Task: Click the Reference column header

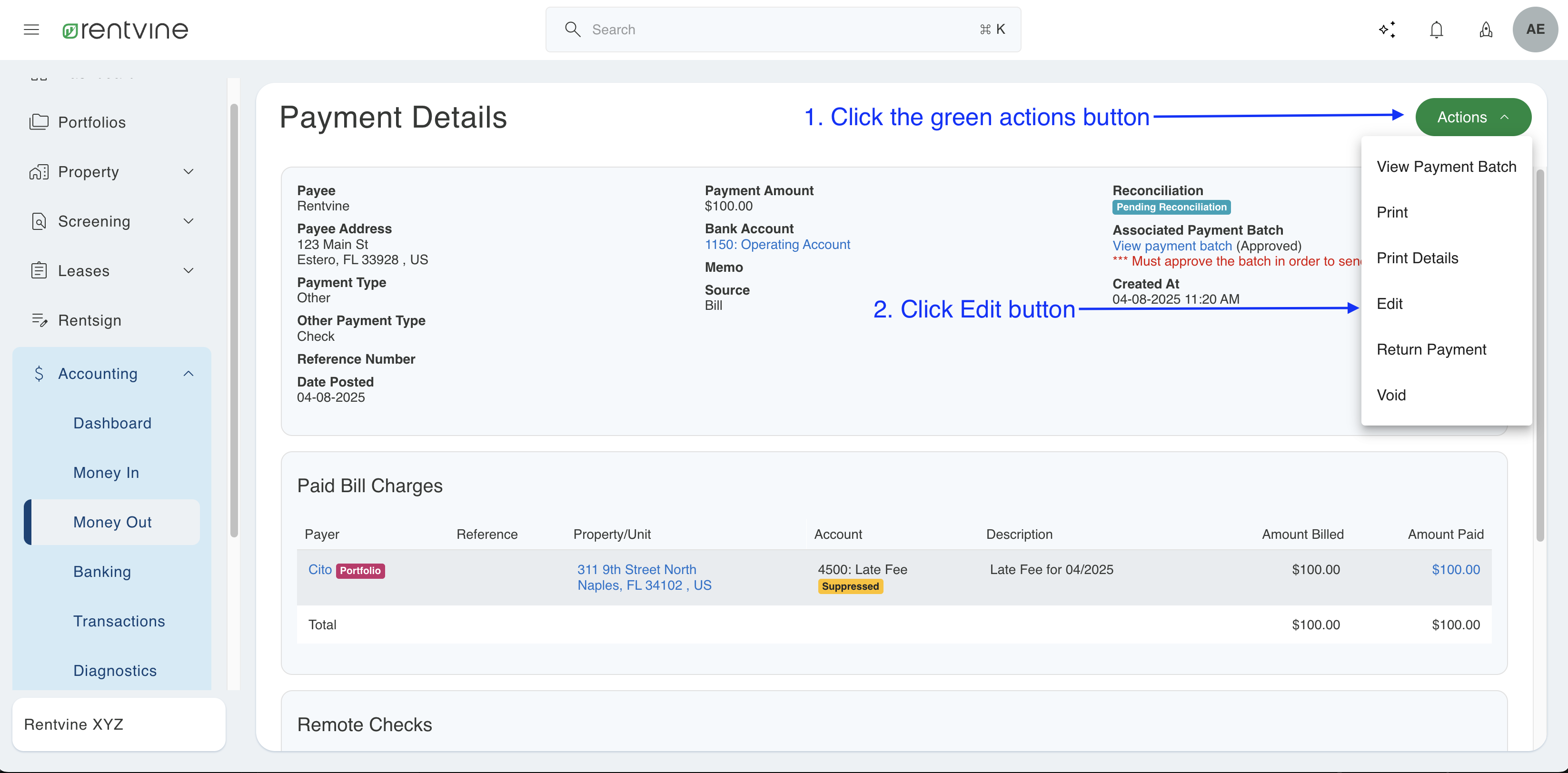Action: click(486, 535)
